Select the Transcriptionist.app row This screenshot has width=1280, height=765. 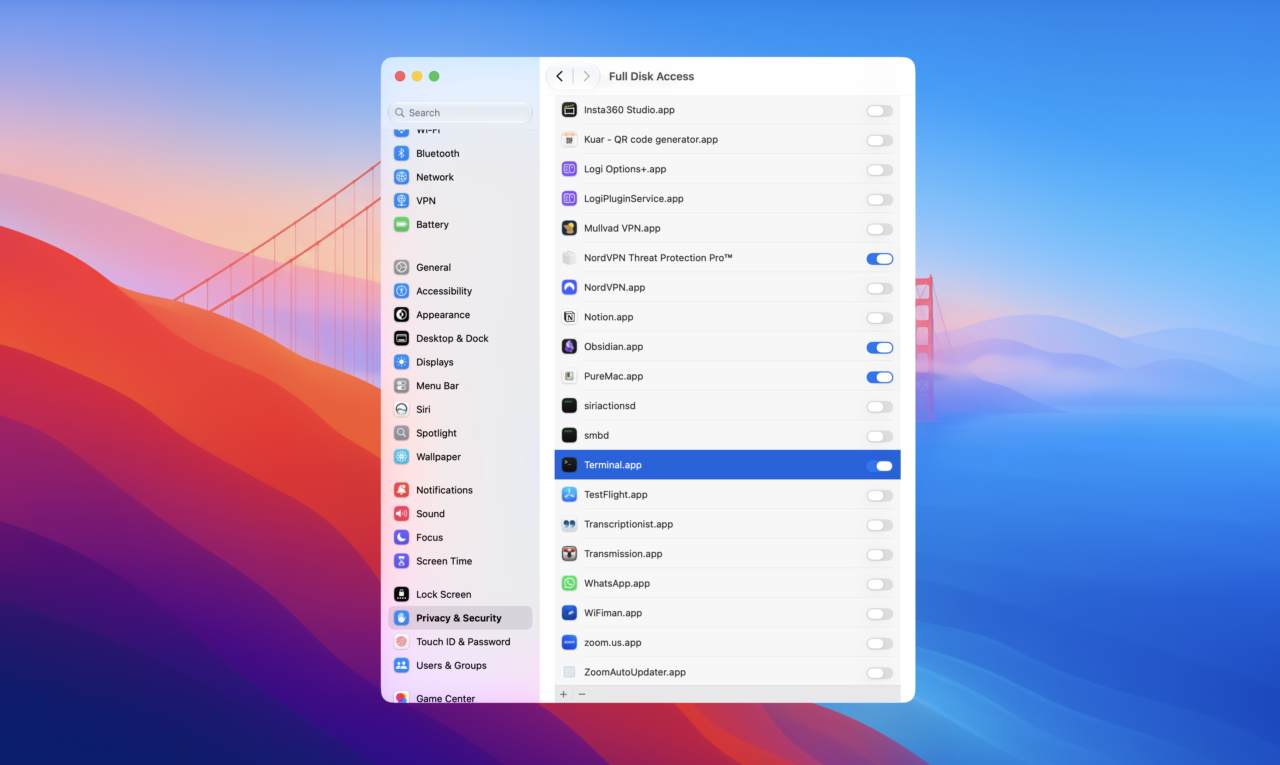coord(728,524)
